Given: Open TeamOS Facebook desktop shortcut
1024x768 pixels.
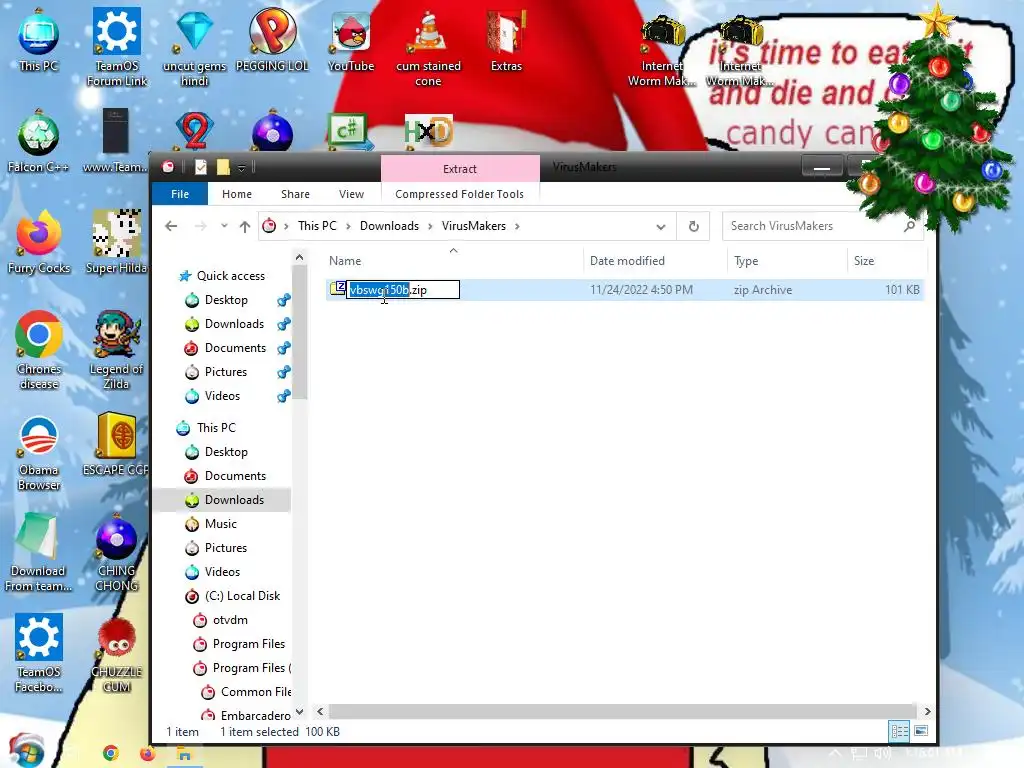Looking at the screenshot, I should [39, 654].
